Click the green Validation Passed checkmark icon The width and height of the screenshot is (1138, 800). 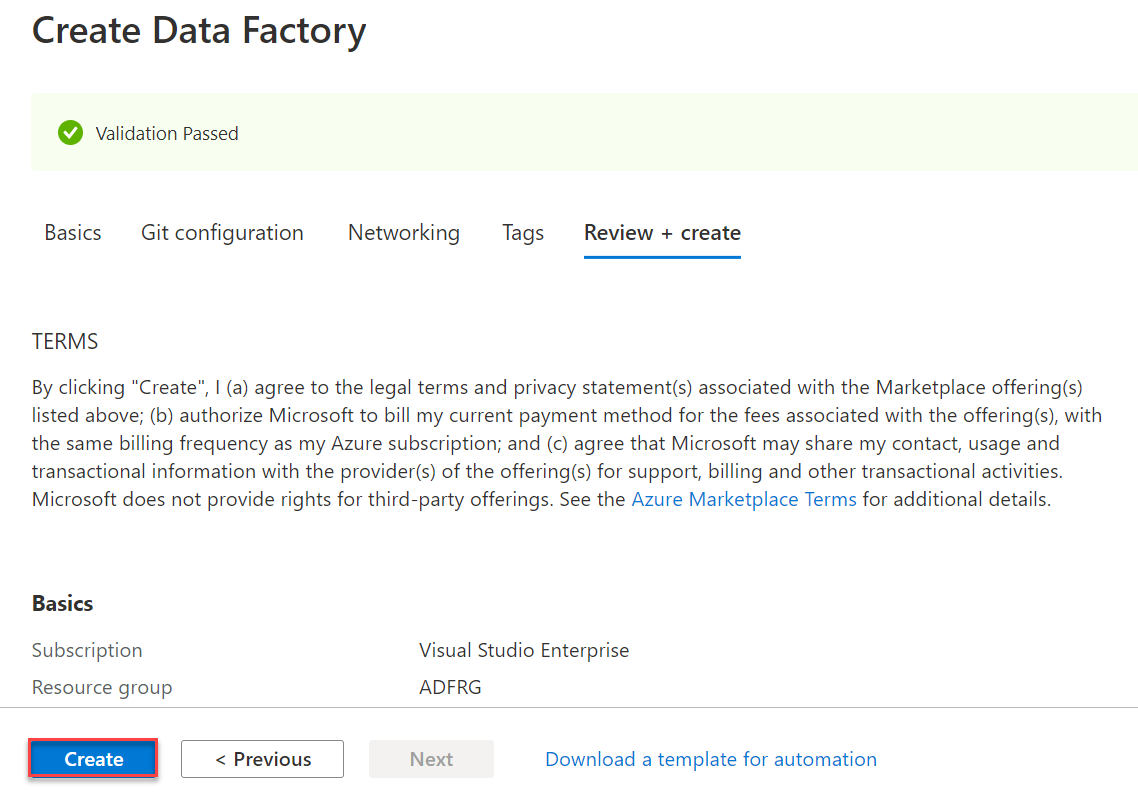pyautogui.click(x=70, y=133)
